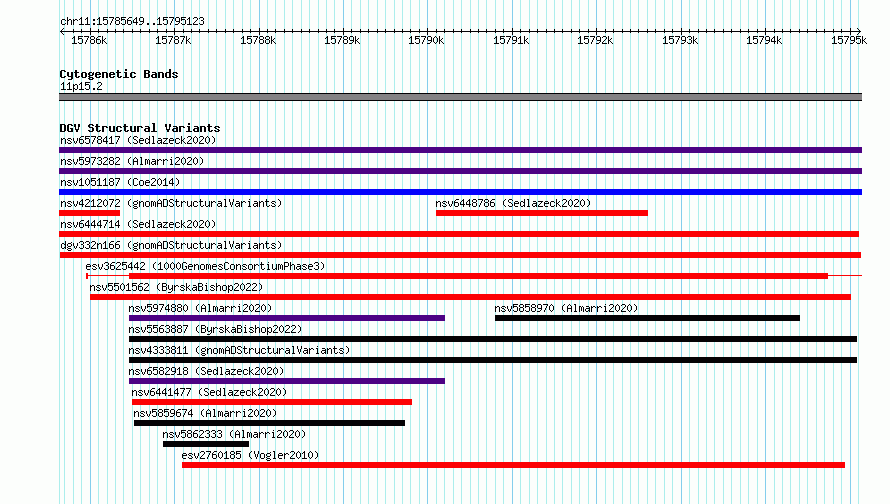Click the 15794k ruler position
Image resolution: width=890 pixels, height=504 pixels.
click(764, 40)
